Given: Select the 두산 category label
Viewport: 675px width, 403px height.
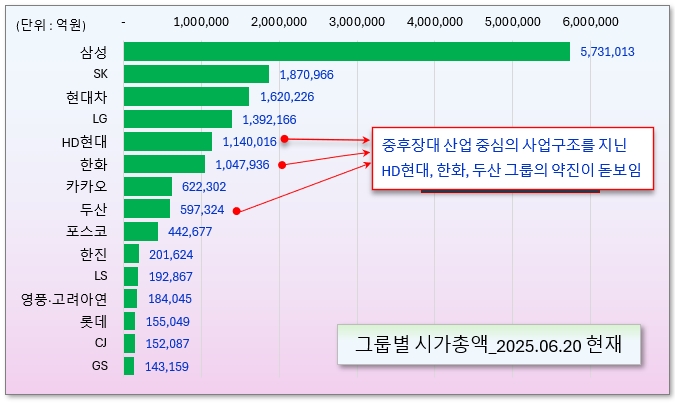Looking at the screenshot, I should 93,209.
